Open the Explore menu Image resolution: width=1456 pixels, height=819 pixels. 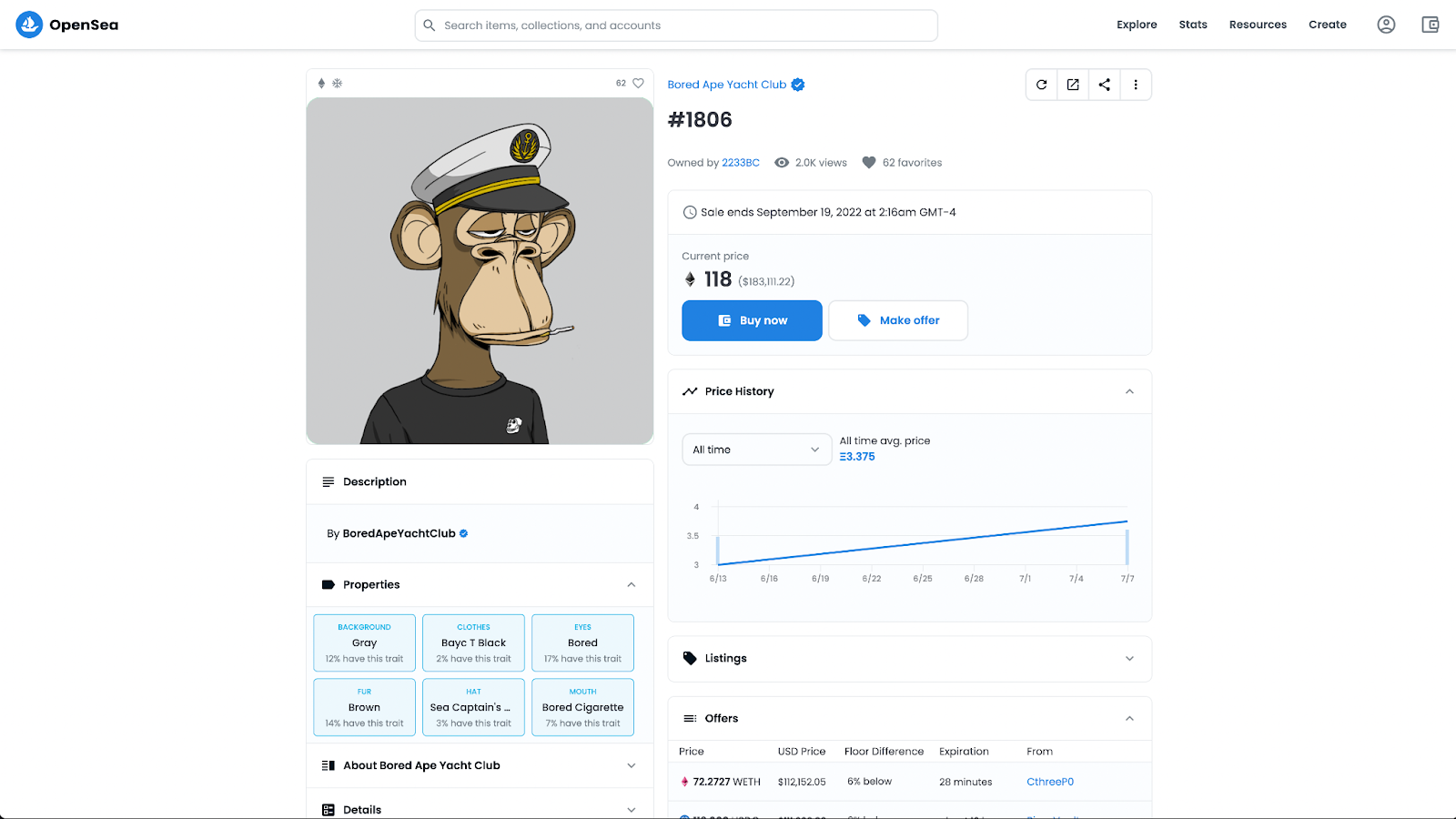tap(1137, 25)
